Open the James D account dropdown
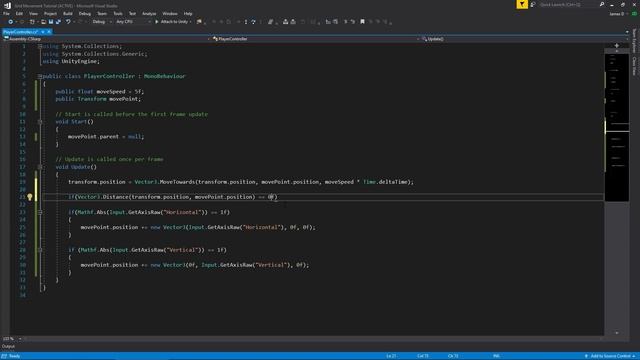 (x=618, y=14)
